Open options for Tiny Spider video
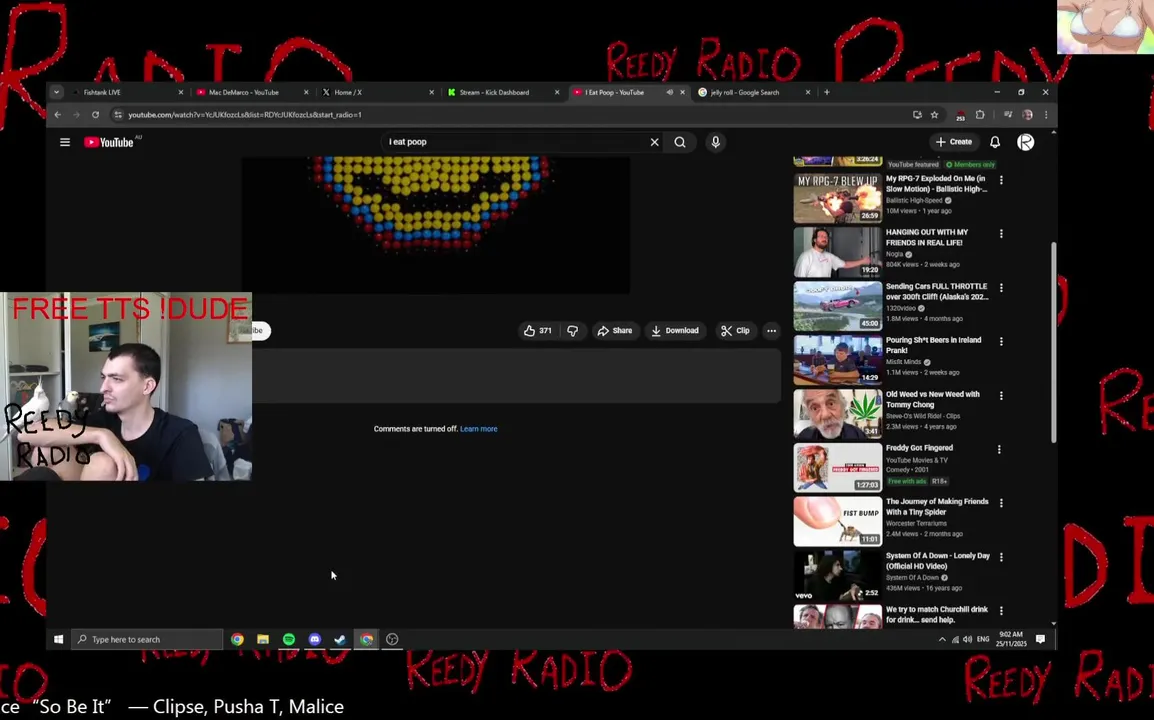Viewport: 1154px width, 720px height. [1001, 503]
